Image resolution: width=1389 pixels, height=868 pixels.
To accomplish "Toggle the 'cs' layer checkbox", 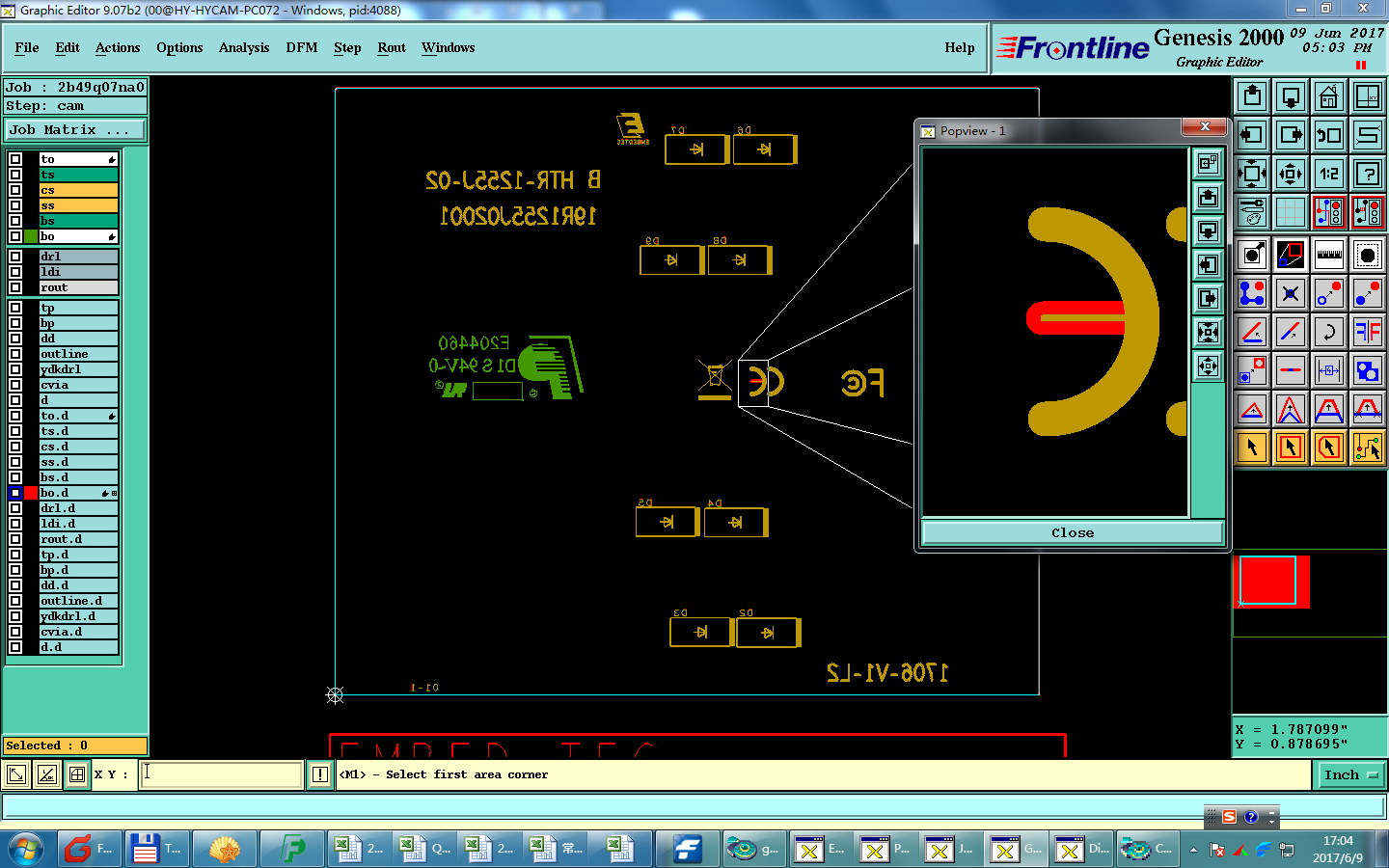I will (x=15, y=190).
